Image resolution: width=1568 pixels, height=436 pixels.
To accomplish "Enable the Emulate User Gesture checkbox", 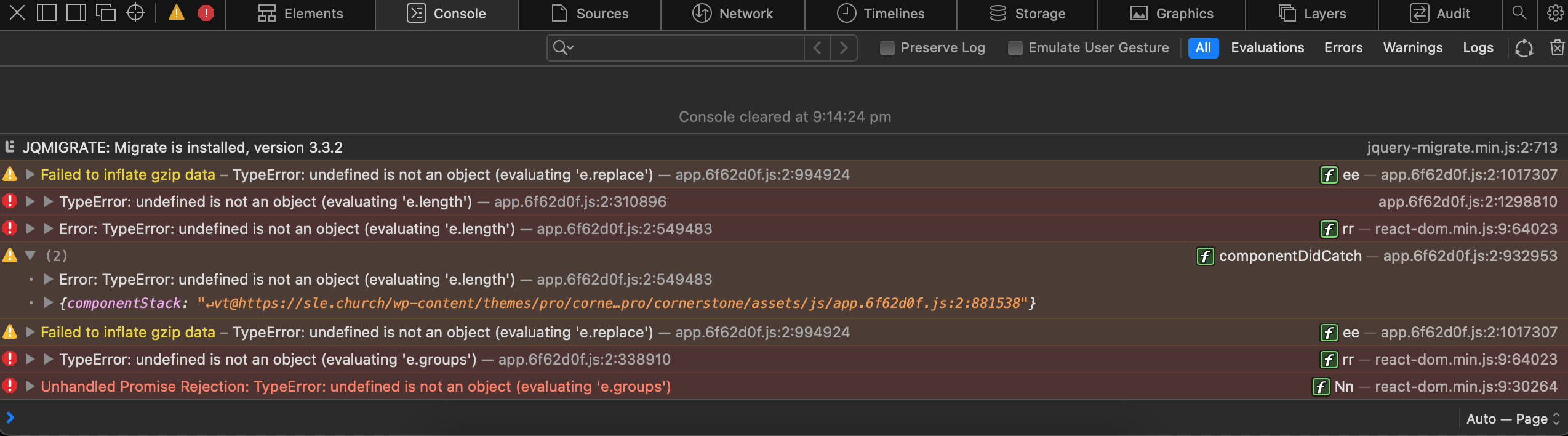I will coord(1015,47).
